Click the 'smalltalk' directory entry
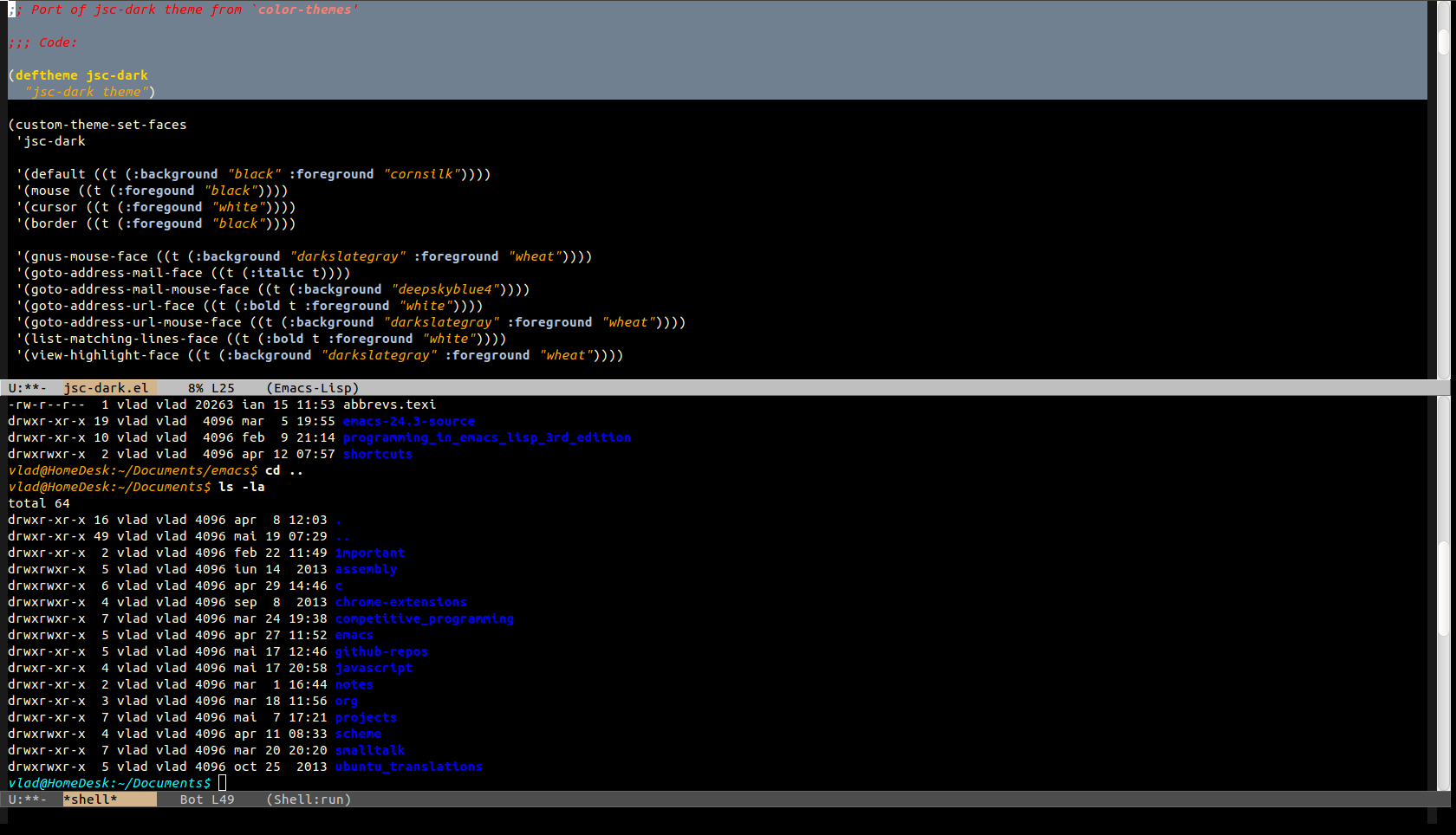The height and width of the screenshot is (835, 1456). pos(370,750)
